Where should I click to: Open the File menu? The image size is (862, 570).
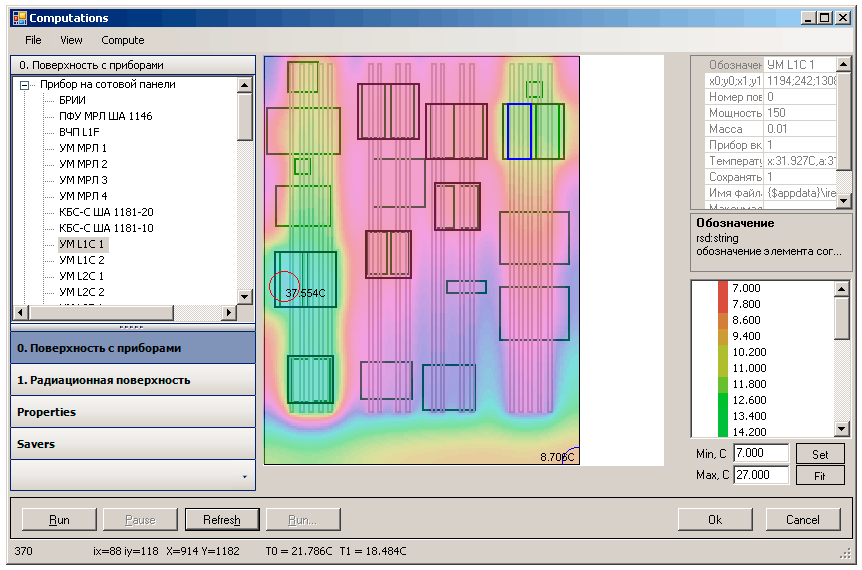tap(33, 40)
